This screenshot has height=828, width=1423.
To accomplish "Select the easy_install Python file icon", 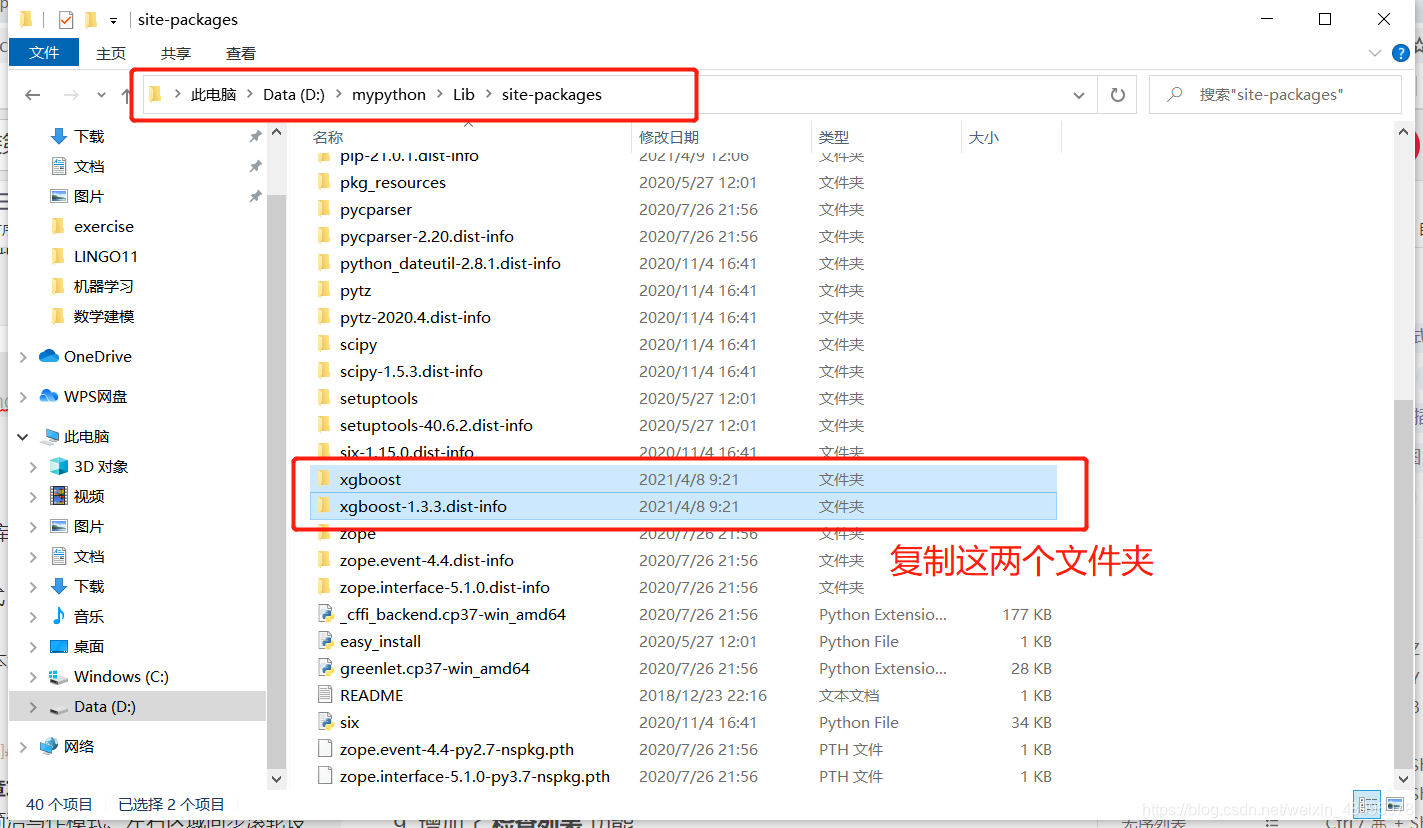I will tap(324, 641).
